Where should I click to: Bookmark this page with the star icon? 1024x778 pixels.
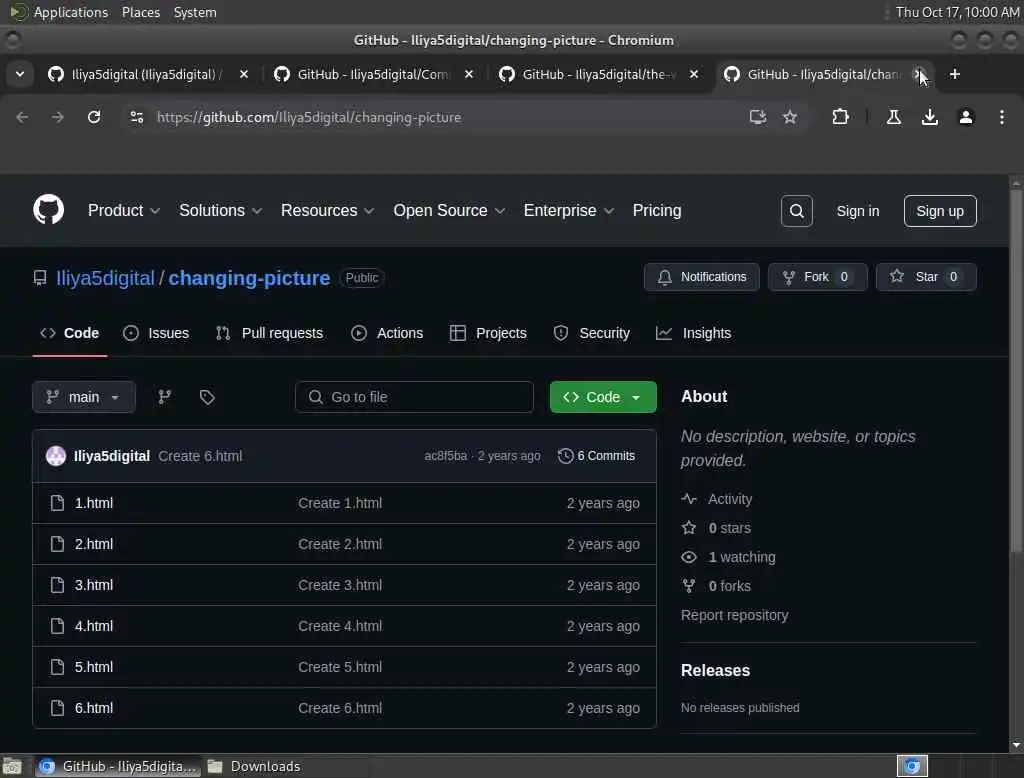coord(790,117)
